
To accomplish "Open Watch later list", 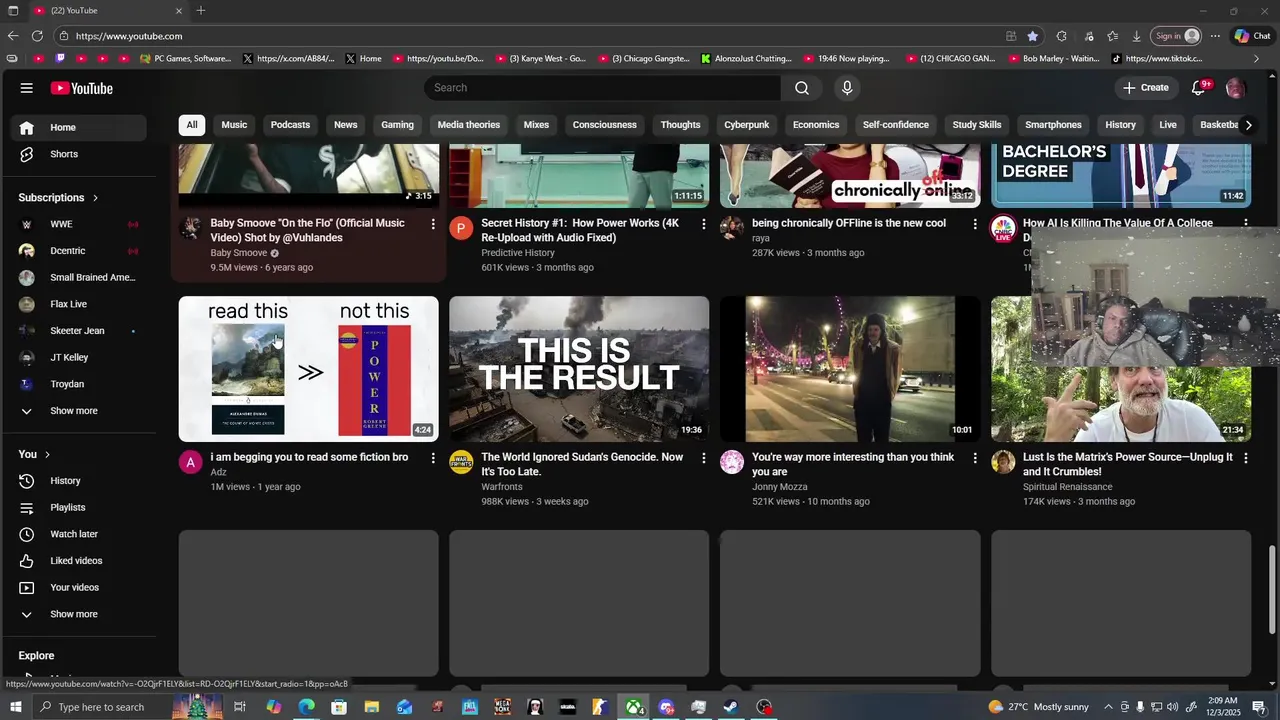I will click(x=78, y=534).
